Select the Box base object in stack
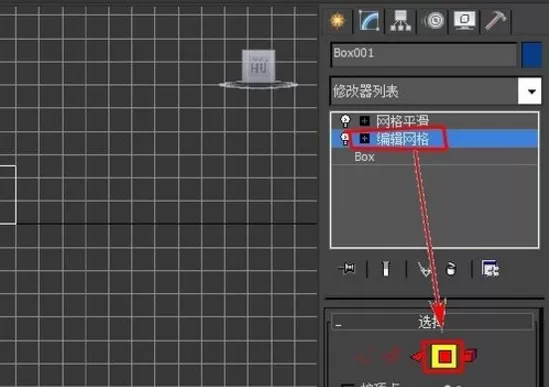 click(x=364, y=157)
